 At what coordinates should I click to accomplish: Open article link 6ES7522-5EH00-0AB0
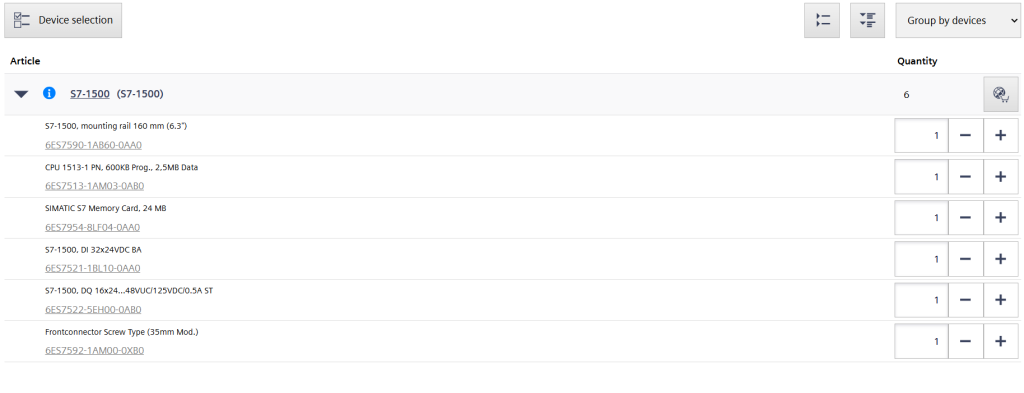point(93,309)
